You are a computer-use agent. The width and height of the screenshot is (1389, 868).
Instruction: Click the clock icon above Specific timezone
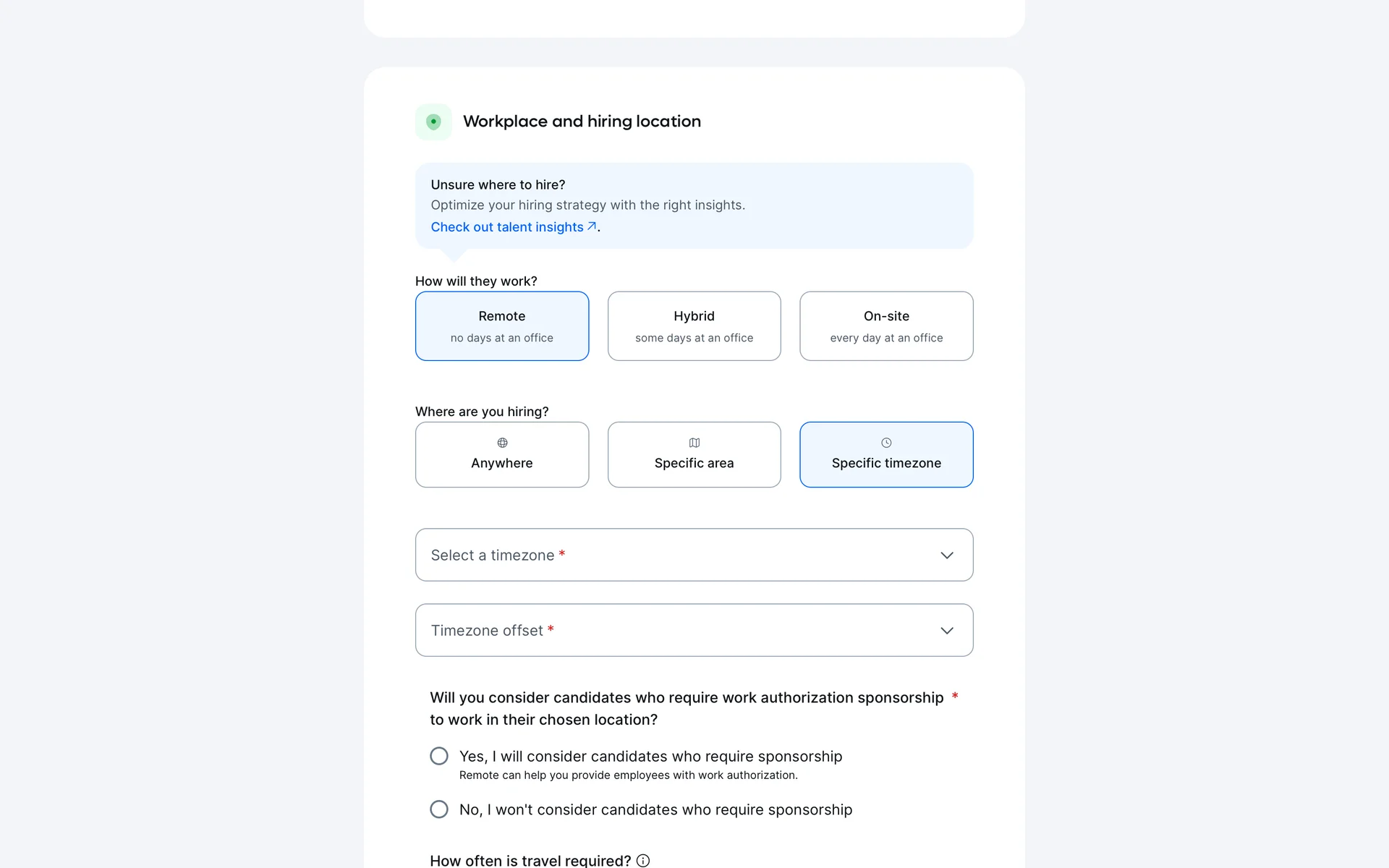(886, 443)
